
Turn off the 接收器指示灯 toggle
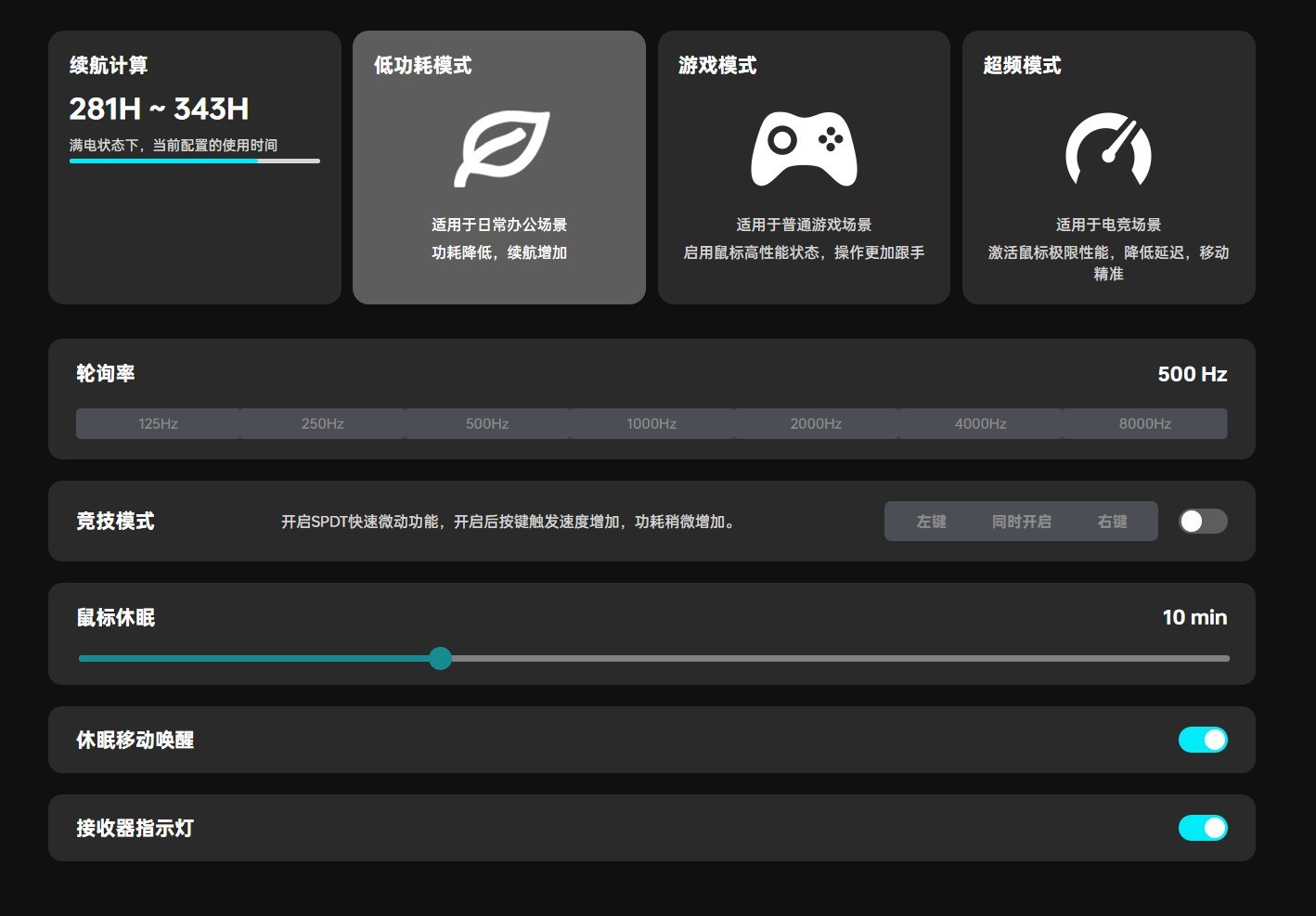point(1203,828)
